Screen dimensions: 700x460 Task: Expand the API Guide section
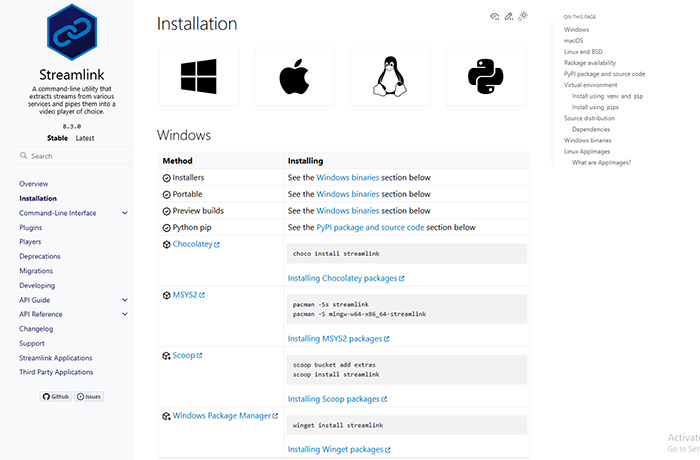125,300
